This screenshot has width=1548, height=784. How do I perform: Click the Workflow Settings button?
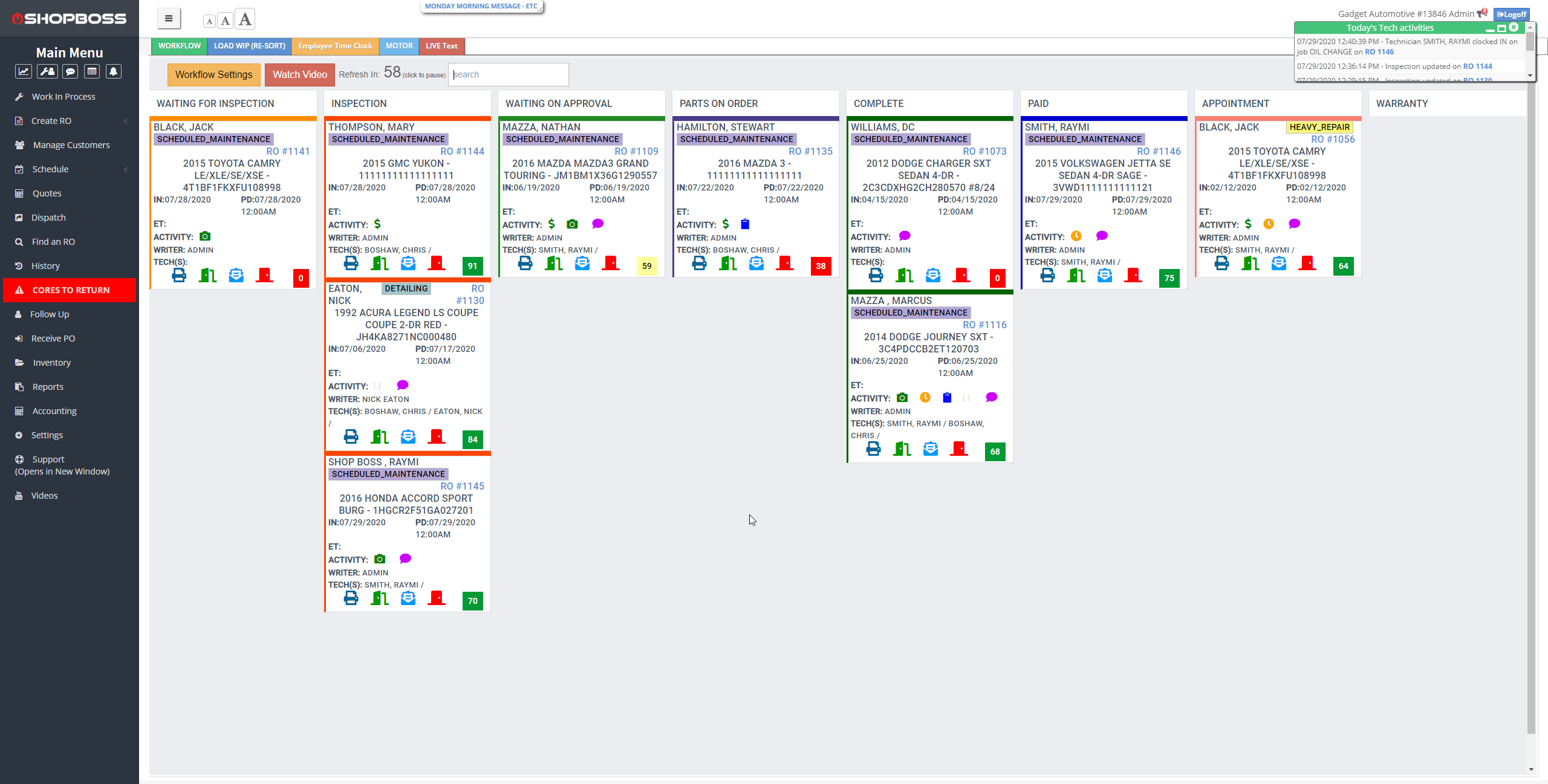(x=213, y=75)
